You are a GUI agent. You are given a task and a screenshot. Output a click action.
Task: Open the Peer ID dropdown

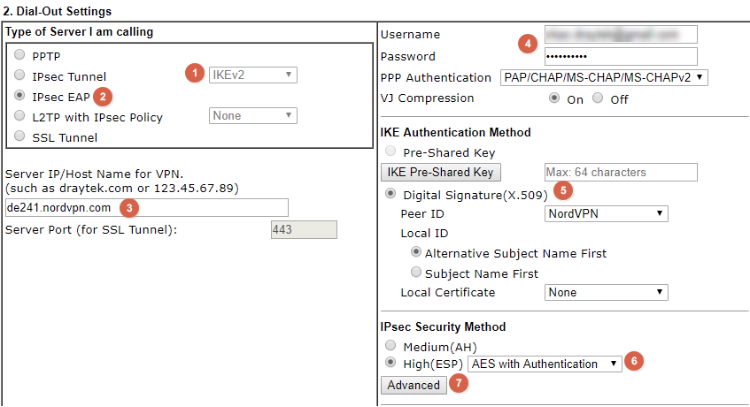(x=606, y=213)
